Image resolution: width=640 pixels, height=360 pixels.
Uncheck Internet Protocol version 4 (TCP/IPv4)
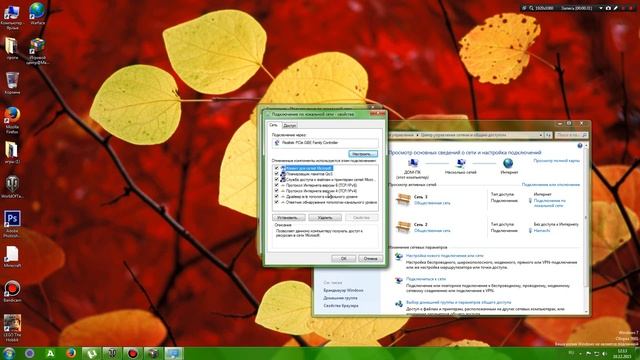click(277, 191)
